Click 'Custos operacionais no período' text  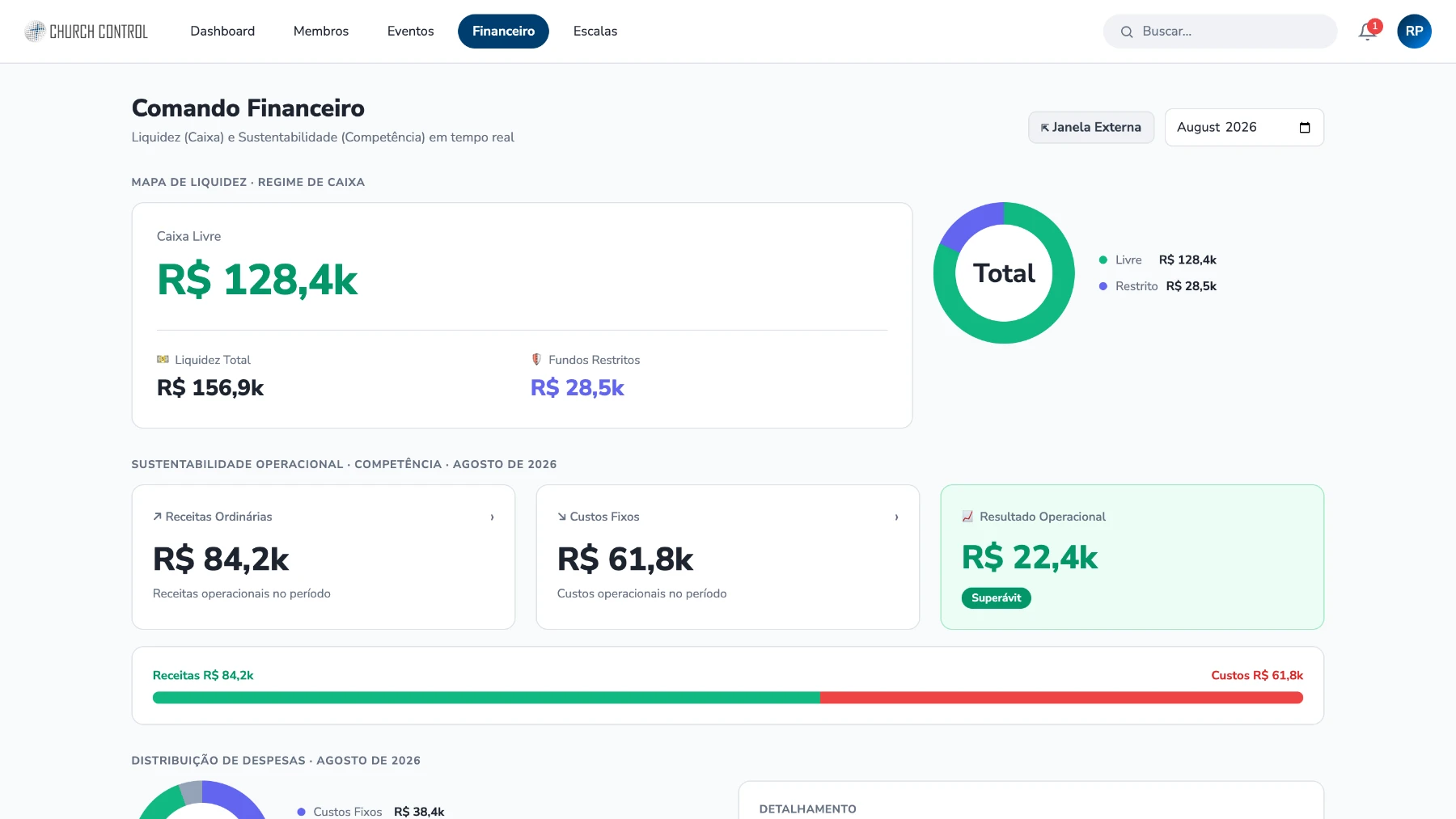tap(641, 593)
